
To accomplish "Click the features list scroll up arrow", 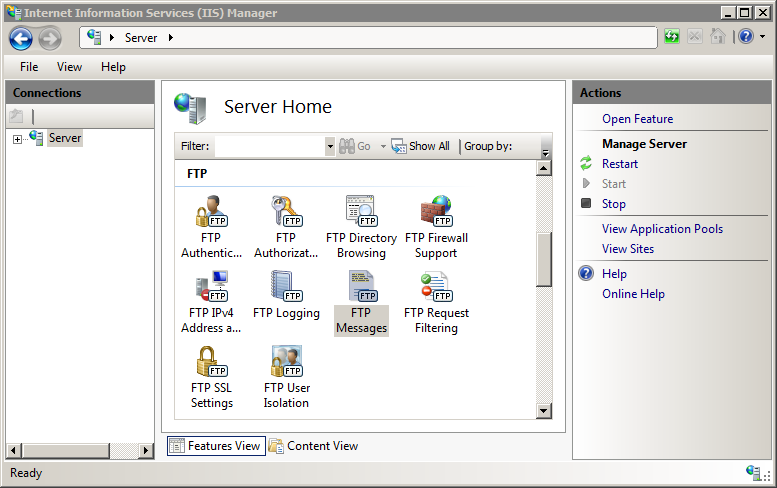I will point(544,169).
